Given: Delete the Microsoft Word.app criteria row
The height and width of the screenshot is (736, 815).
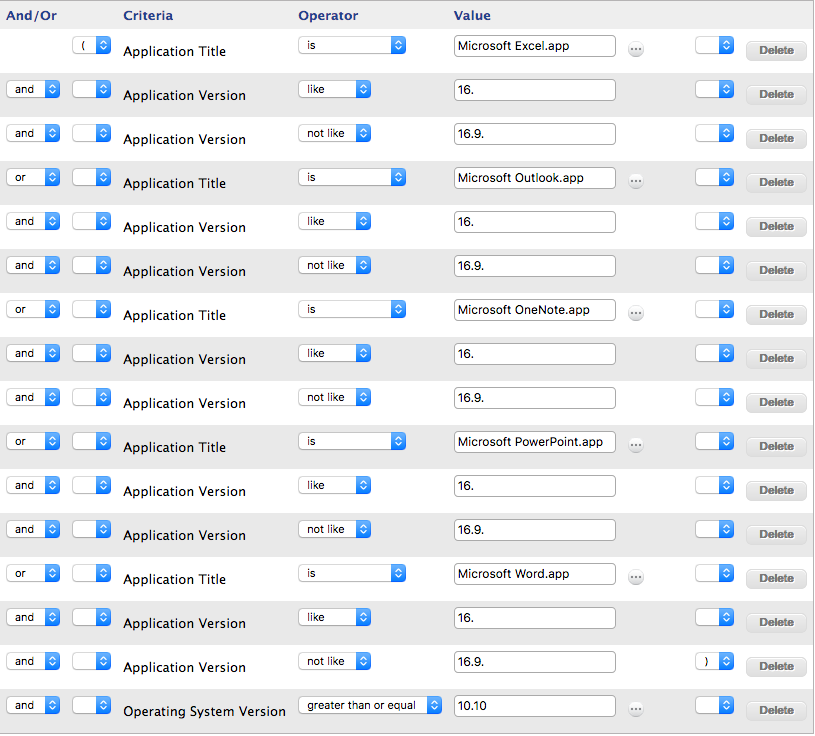Looking at the screenshot, I should click(776, 579).
